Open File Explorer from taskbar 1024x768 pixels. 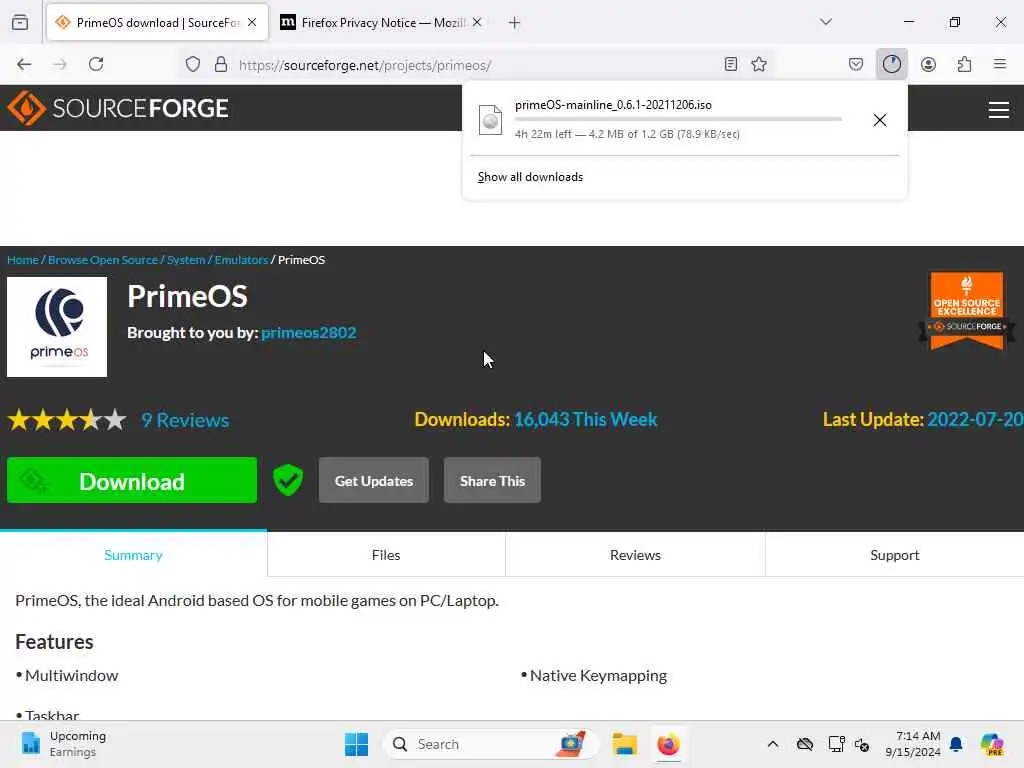(624, 744)
